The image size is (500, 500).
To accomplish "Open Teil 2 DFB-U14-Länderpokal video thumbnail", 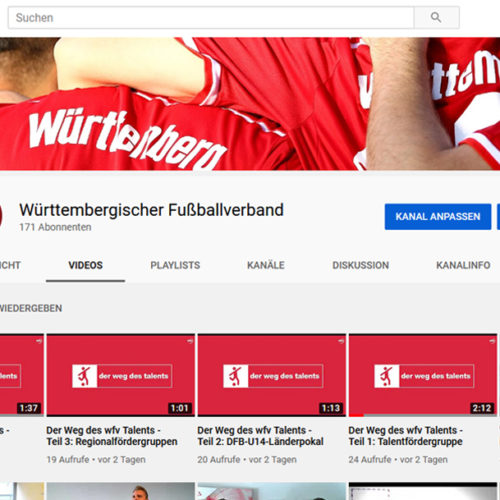I will click(272, 375).
